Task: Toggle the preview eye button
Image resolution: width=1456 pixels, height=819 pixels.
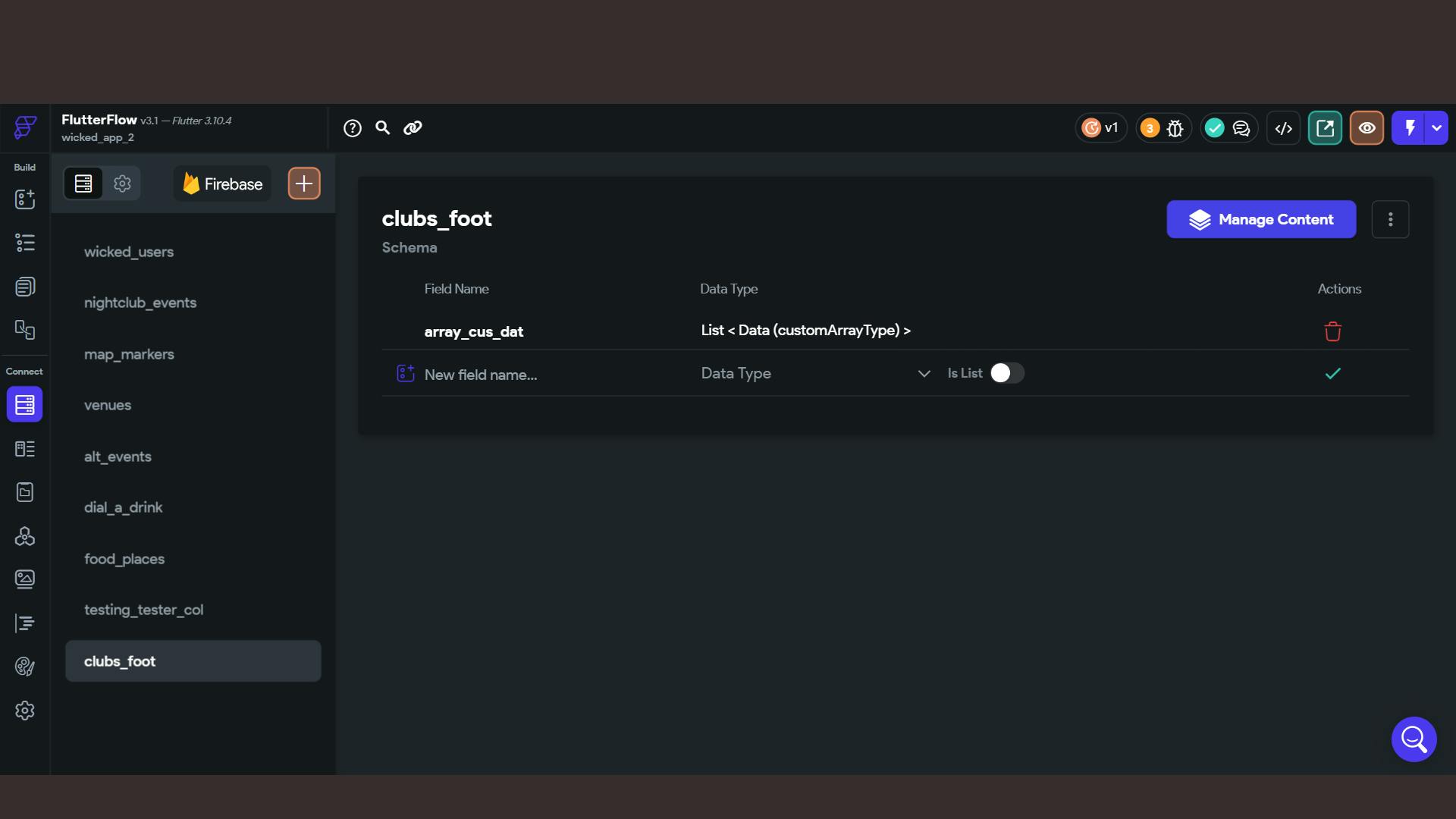Action: tap(1367, 128)
